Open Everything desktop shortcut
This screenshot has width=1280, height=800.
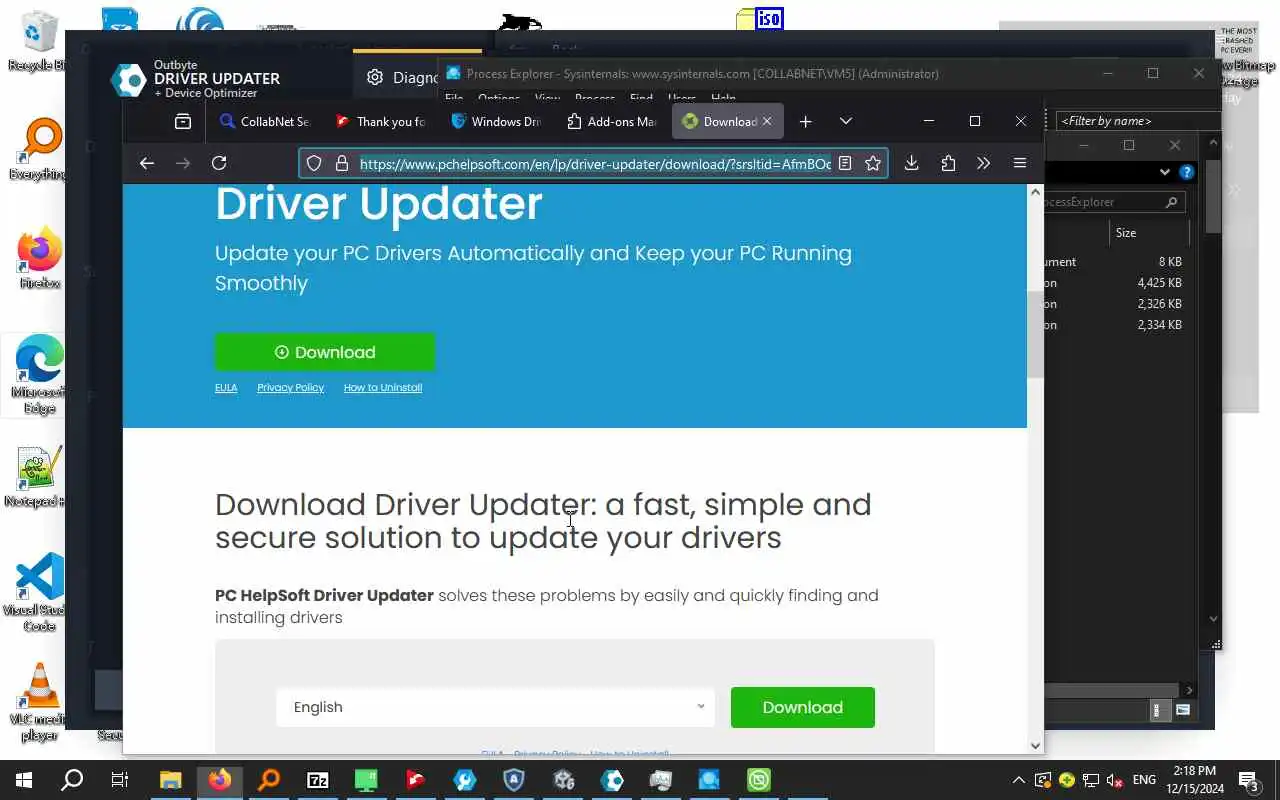coord(38,148)
